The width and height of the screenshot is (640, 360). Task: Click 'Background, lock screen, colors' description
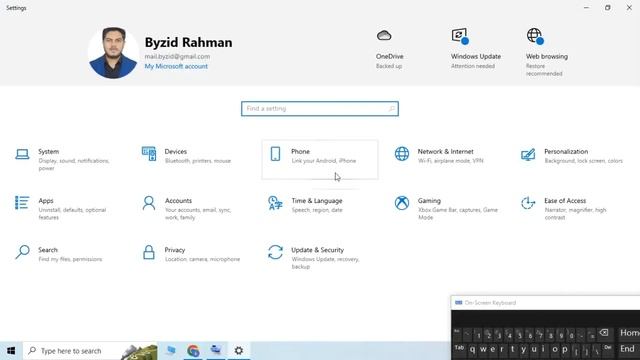[584, 161]
